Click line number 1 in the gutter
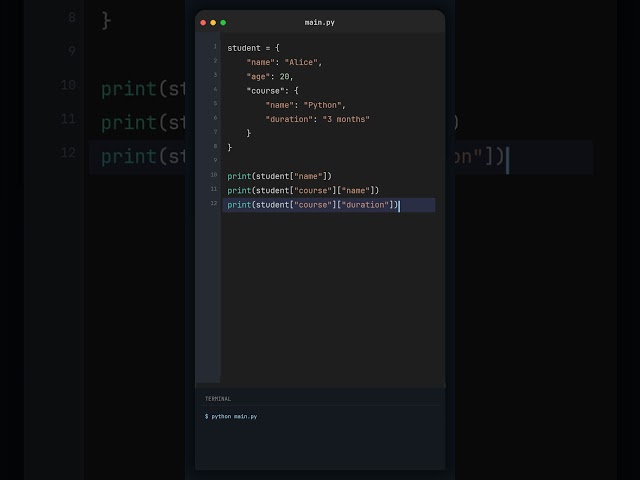Image resolution: width=640 pixels, height=480 pixels. [x=215, y=47]
